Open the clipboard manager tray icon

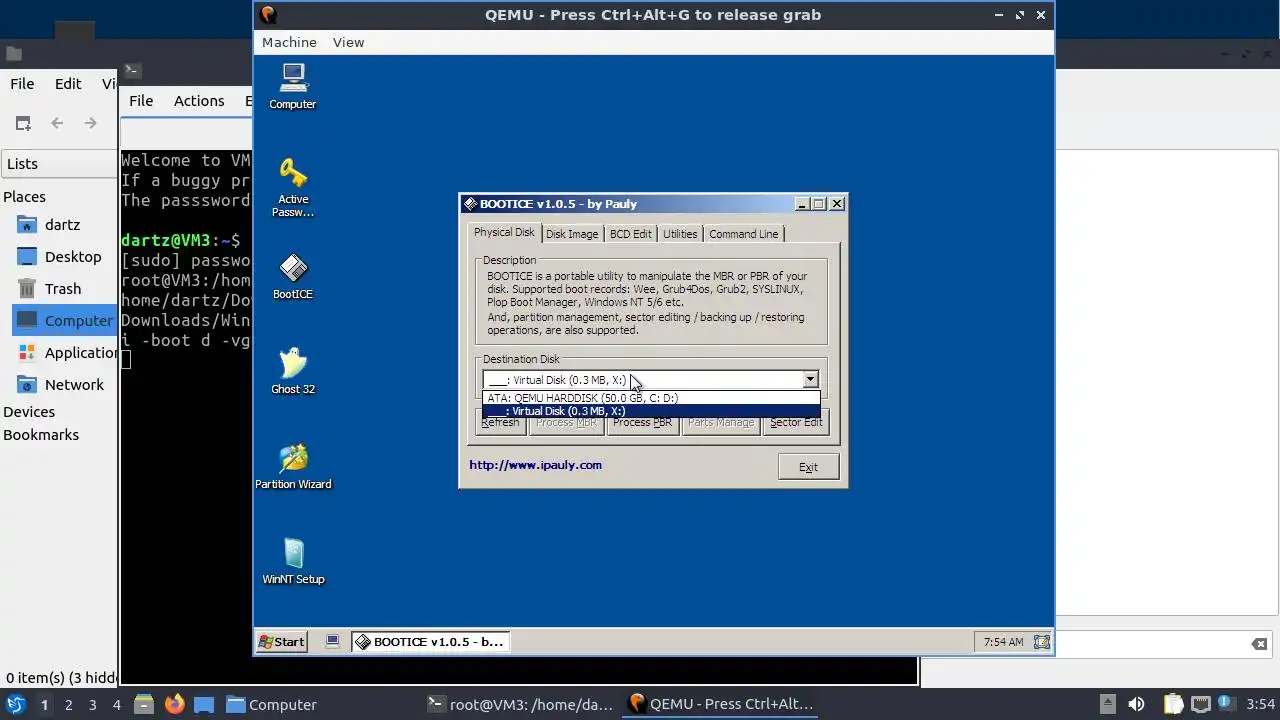tap(1172, 704)
